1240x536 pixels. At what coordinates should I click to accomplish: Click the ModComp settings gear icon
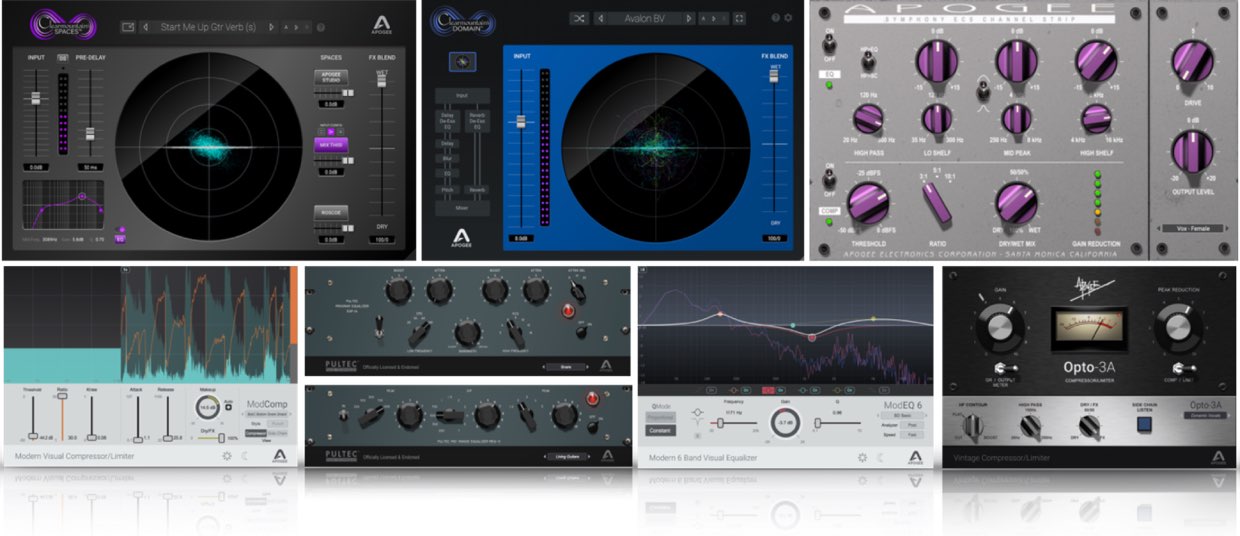click(x=228, y=456)
